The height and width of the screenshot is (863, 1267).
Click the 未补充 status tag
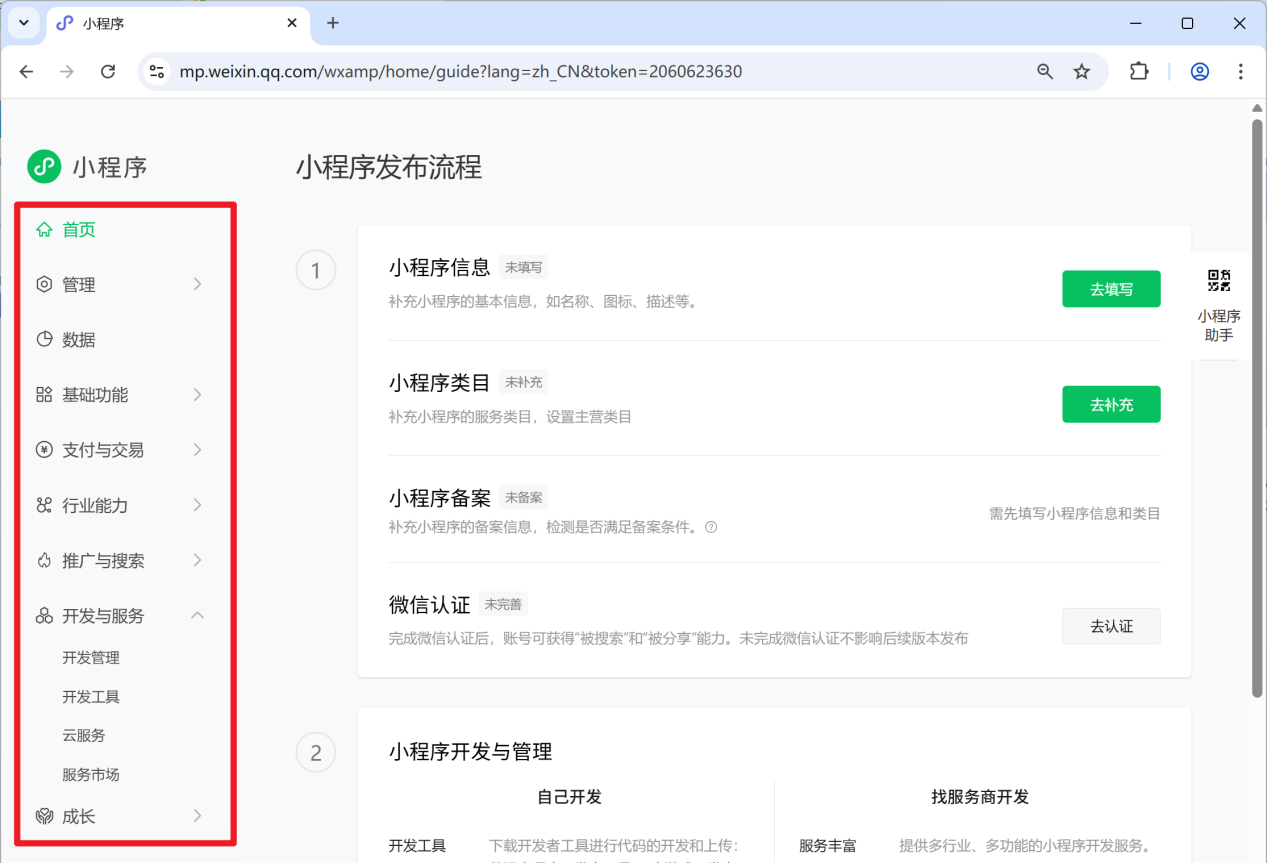pos(524,383)
